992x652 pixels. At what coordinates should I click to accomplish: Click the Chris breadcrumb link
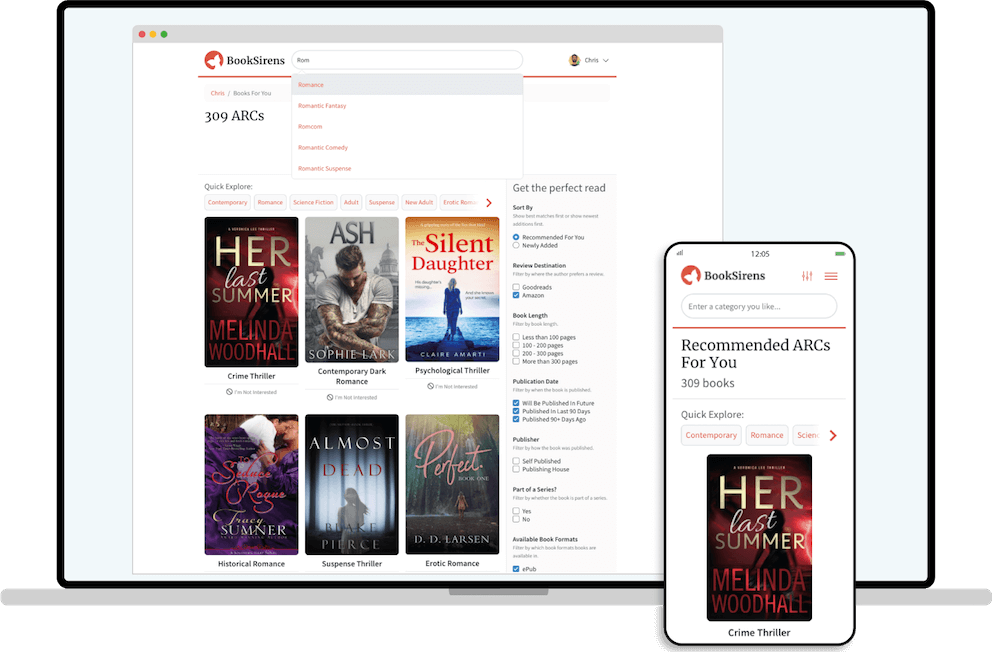[x=217, y=93]
